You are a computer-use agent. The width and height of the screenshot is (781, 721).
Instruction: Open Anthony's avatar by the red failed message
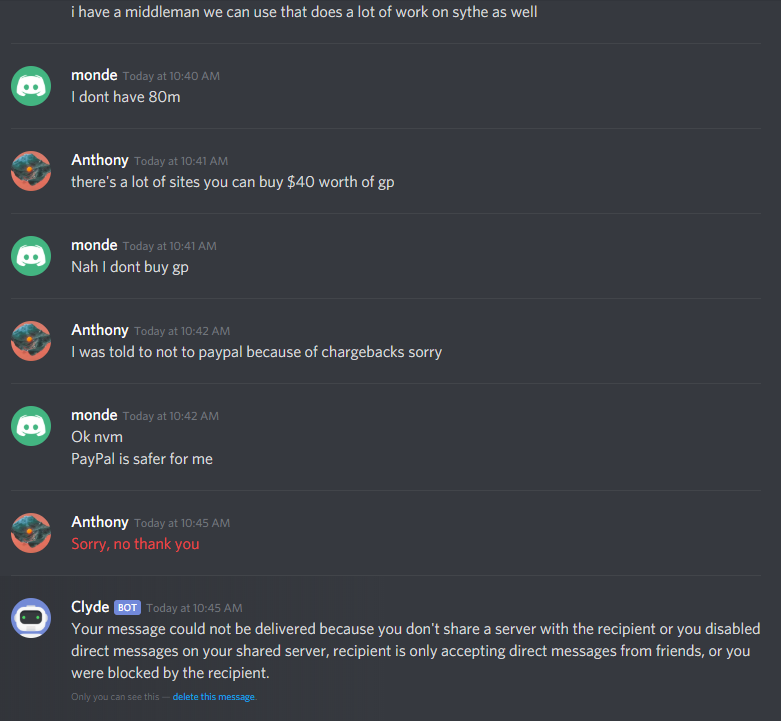click(31, 533)
